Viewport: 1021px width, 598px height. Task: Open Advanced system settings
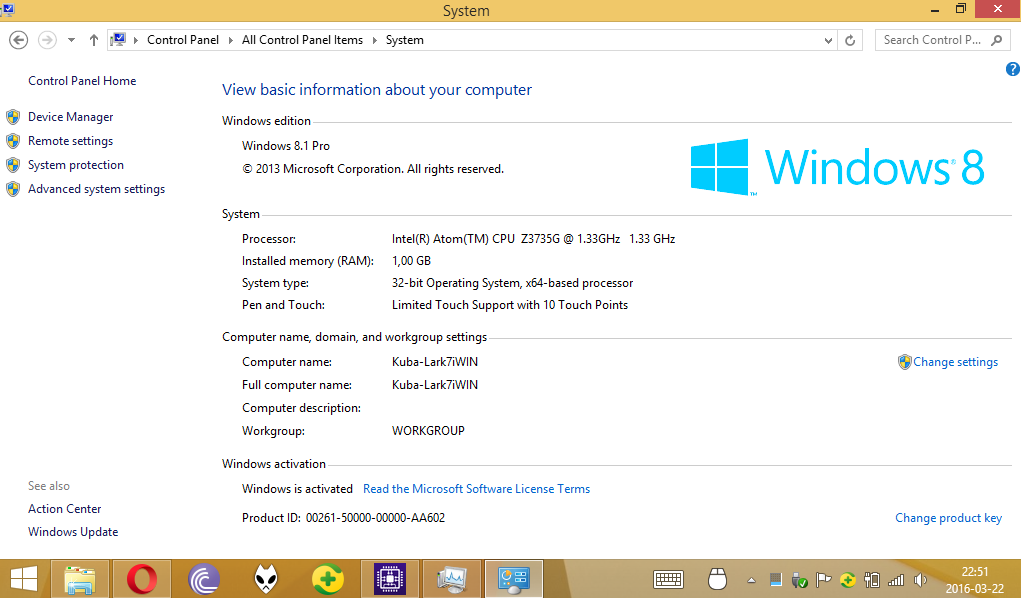(x=96, y=190)
